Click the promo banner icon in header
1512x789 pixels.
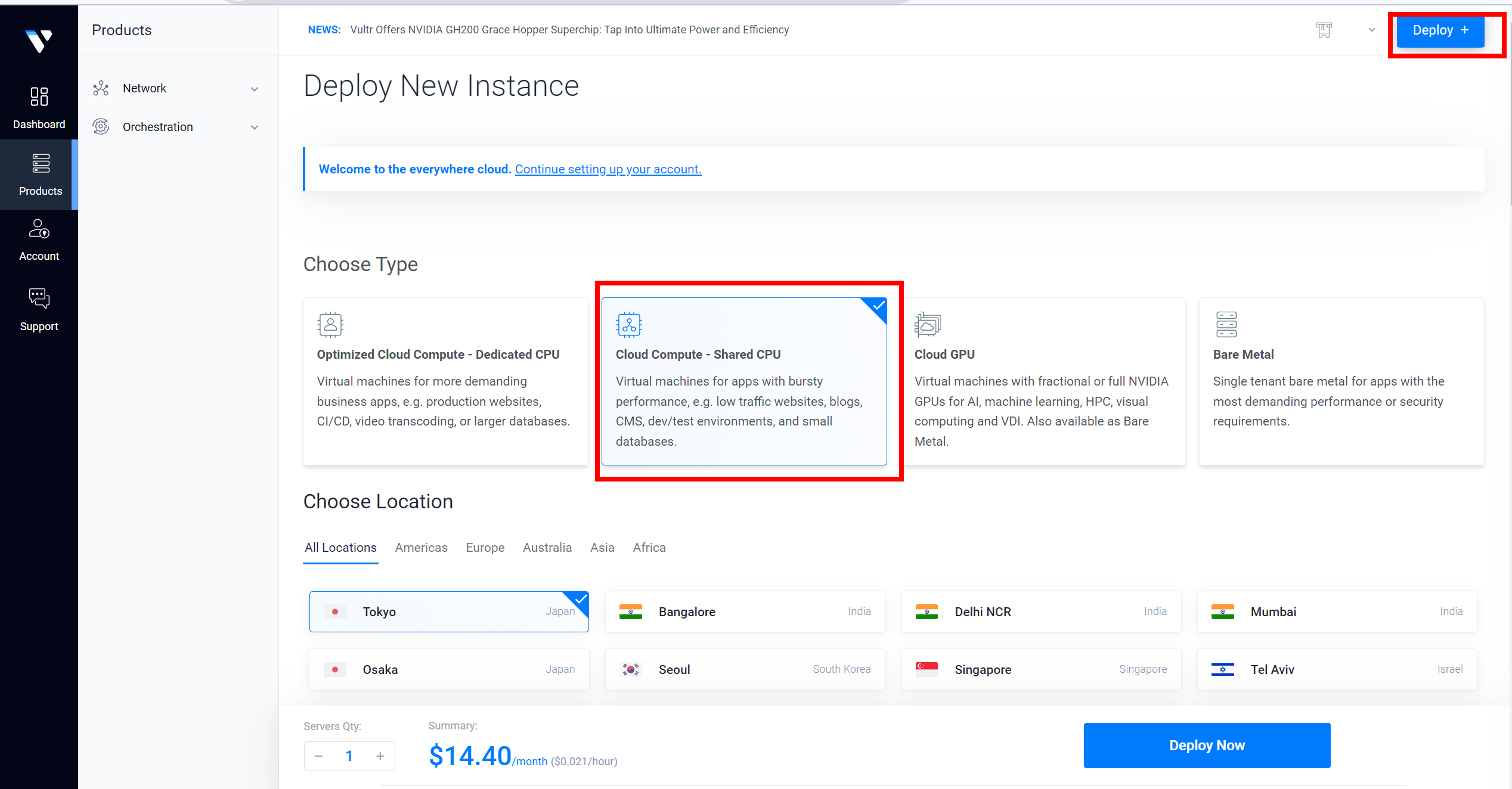(1324, 30)
